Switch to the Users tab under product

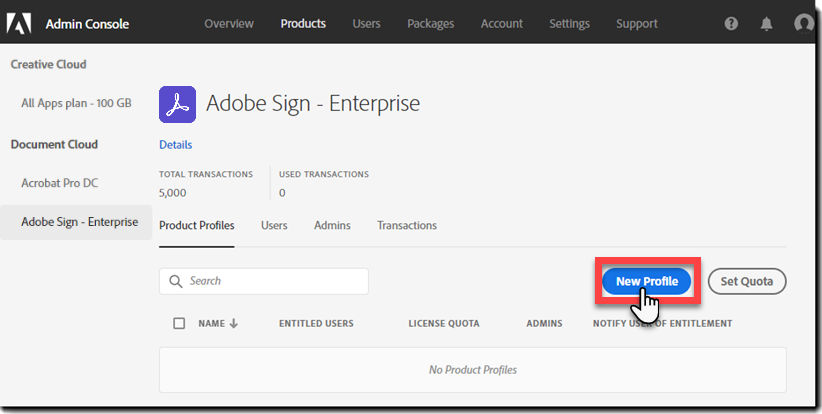point(274,225)
